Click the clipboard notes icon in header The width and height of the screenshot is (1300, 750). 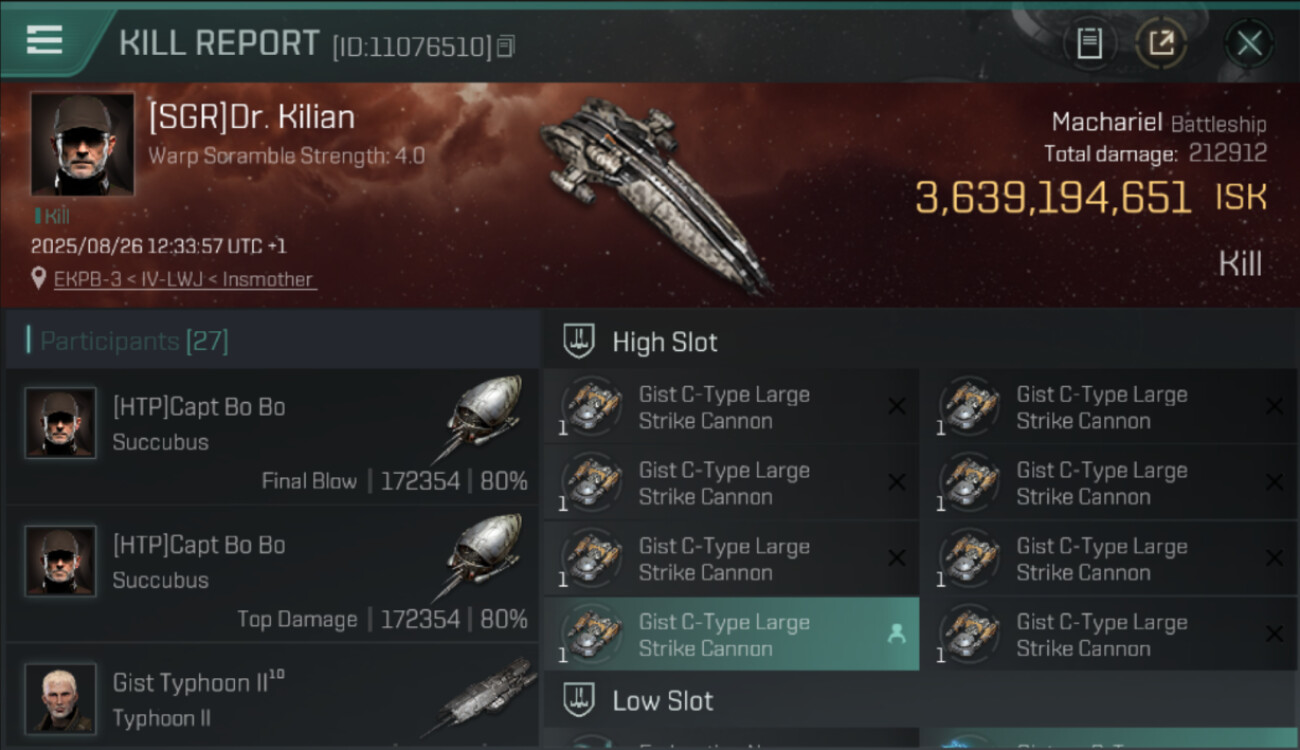pos(1089,43)
